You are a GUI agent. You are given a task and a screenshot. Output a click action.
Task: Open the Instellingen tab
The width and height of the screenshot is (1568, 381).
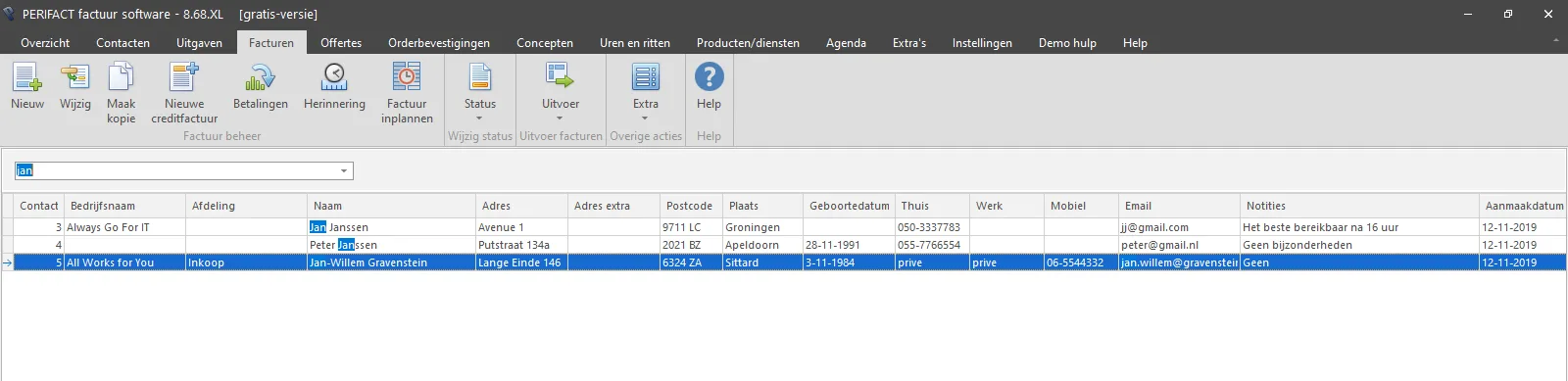(982, 43)
